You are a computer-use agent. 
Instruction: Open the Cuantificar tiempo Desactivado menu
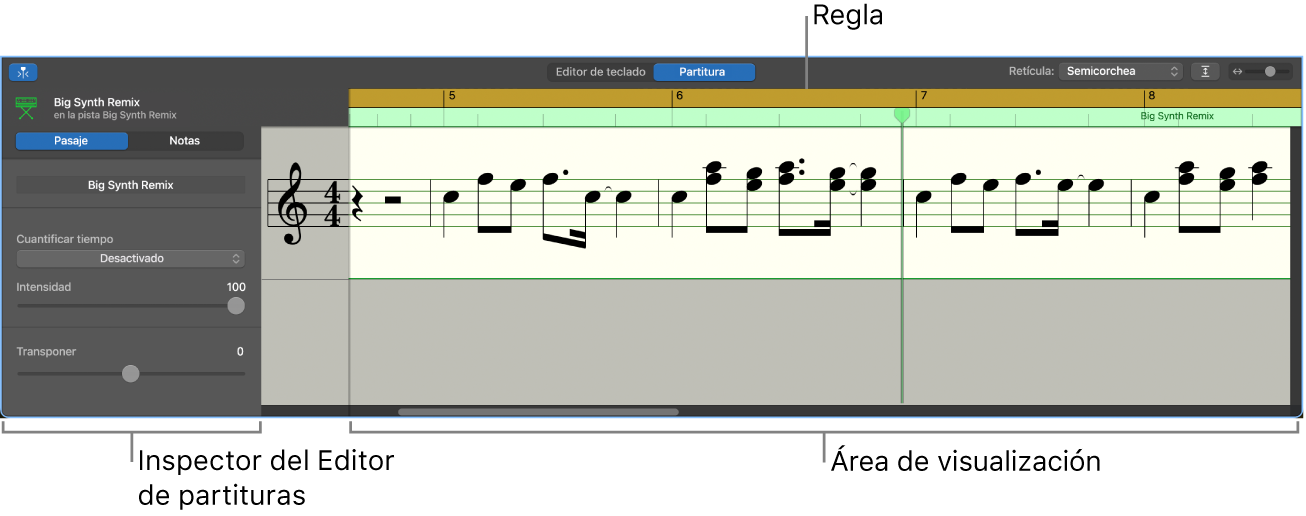click(131, 258)
